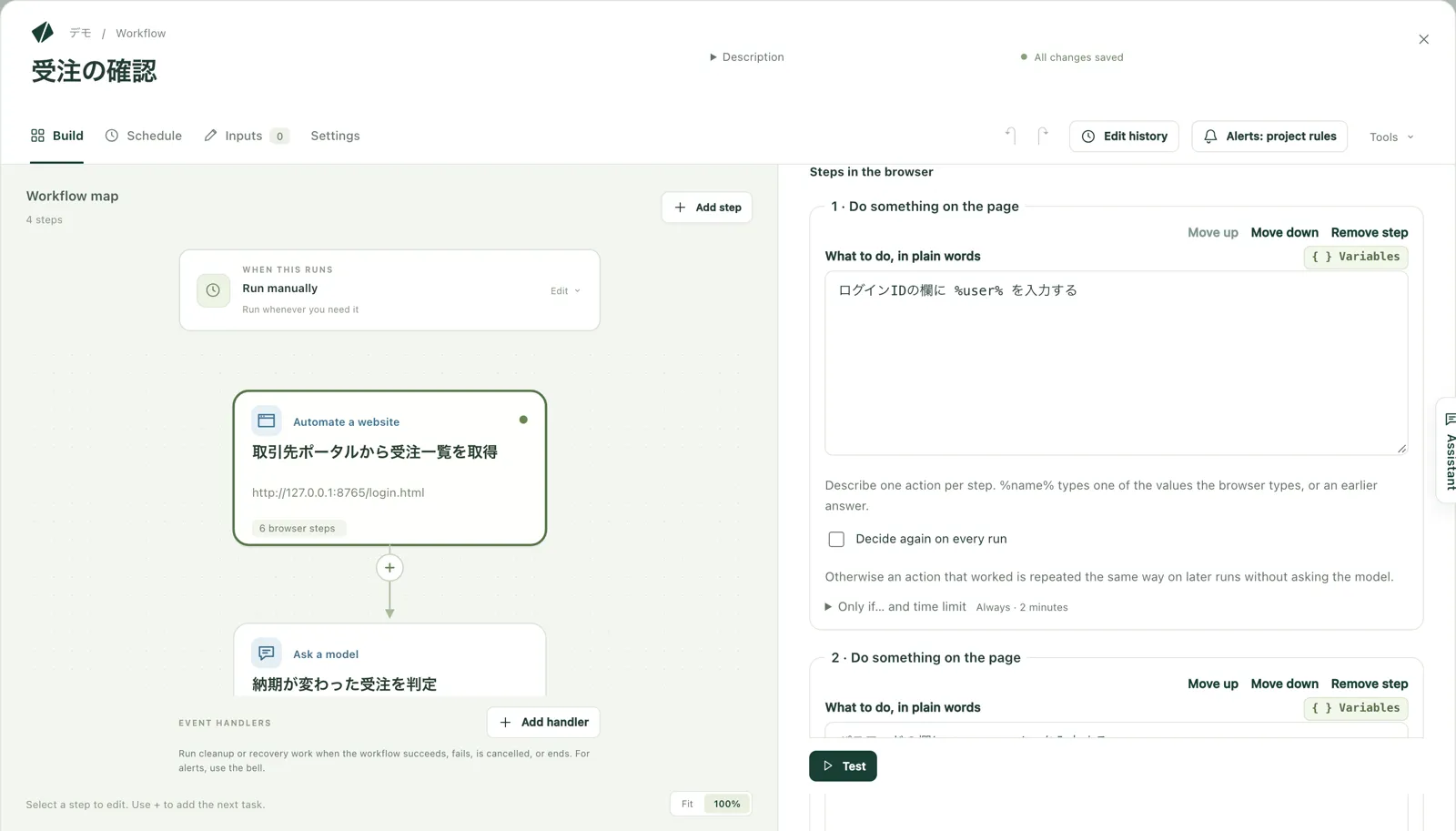Click the Add handler button
This screenshot has width=1456, height=831.
click(x=543, y=723)
